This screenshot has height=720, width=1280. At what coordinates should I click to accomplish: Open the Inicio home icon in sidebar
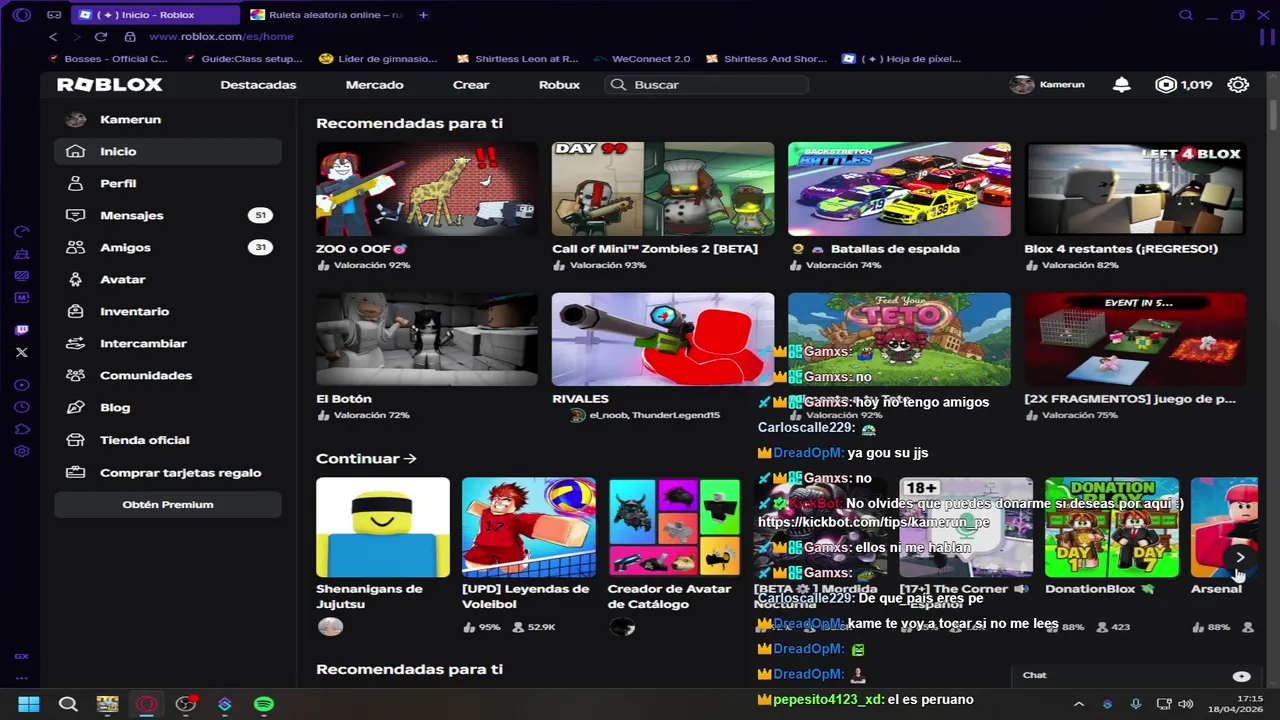pos(75,151)
